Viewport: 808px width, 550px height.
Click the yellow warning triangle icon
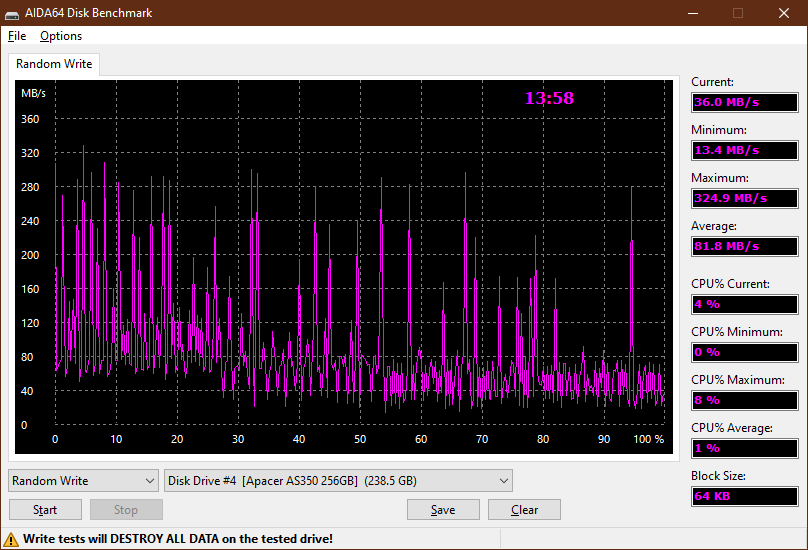[x=10, y=540]
